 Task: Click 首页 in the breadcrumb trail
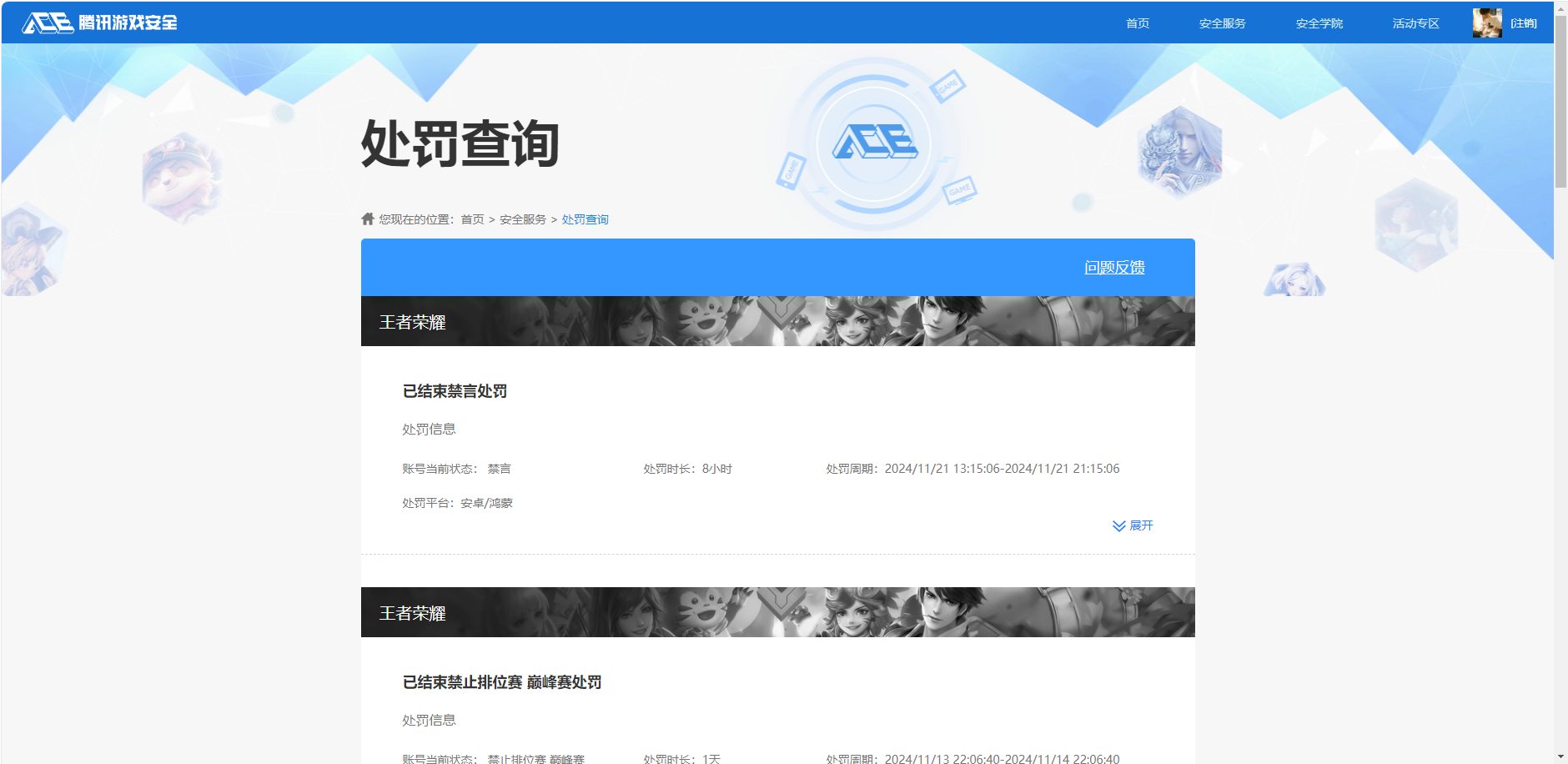(472, 219)
